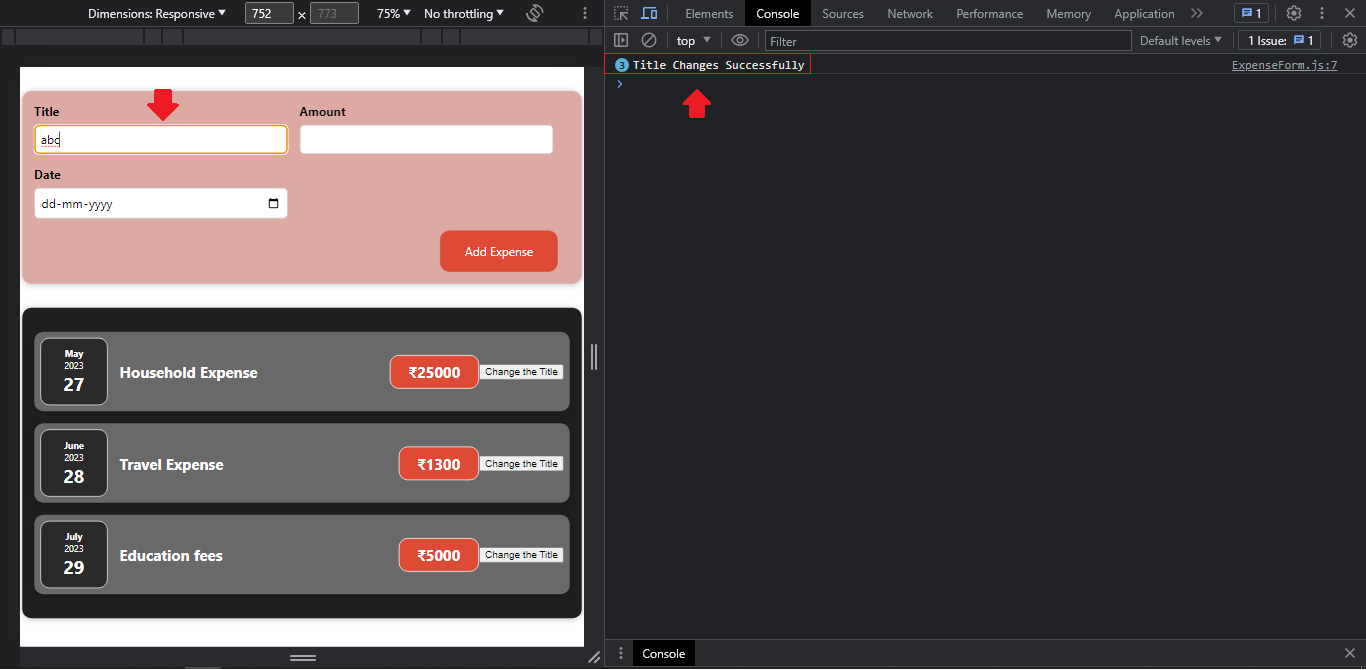Focus the Amount input field
Image resolution: width=1366 pixels, height=670 pixels.
[426, 140]
